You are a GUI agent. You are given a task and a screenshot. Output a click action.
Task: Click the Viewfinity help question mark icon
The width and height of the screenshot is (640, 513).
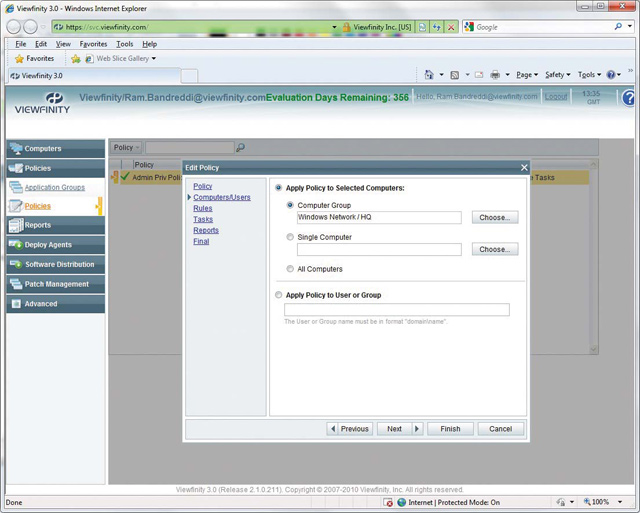coord(628,98)
